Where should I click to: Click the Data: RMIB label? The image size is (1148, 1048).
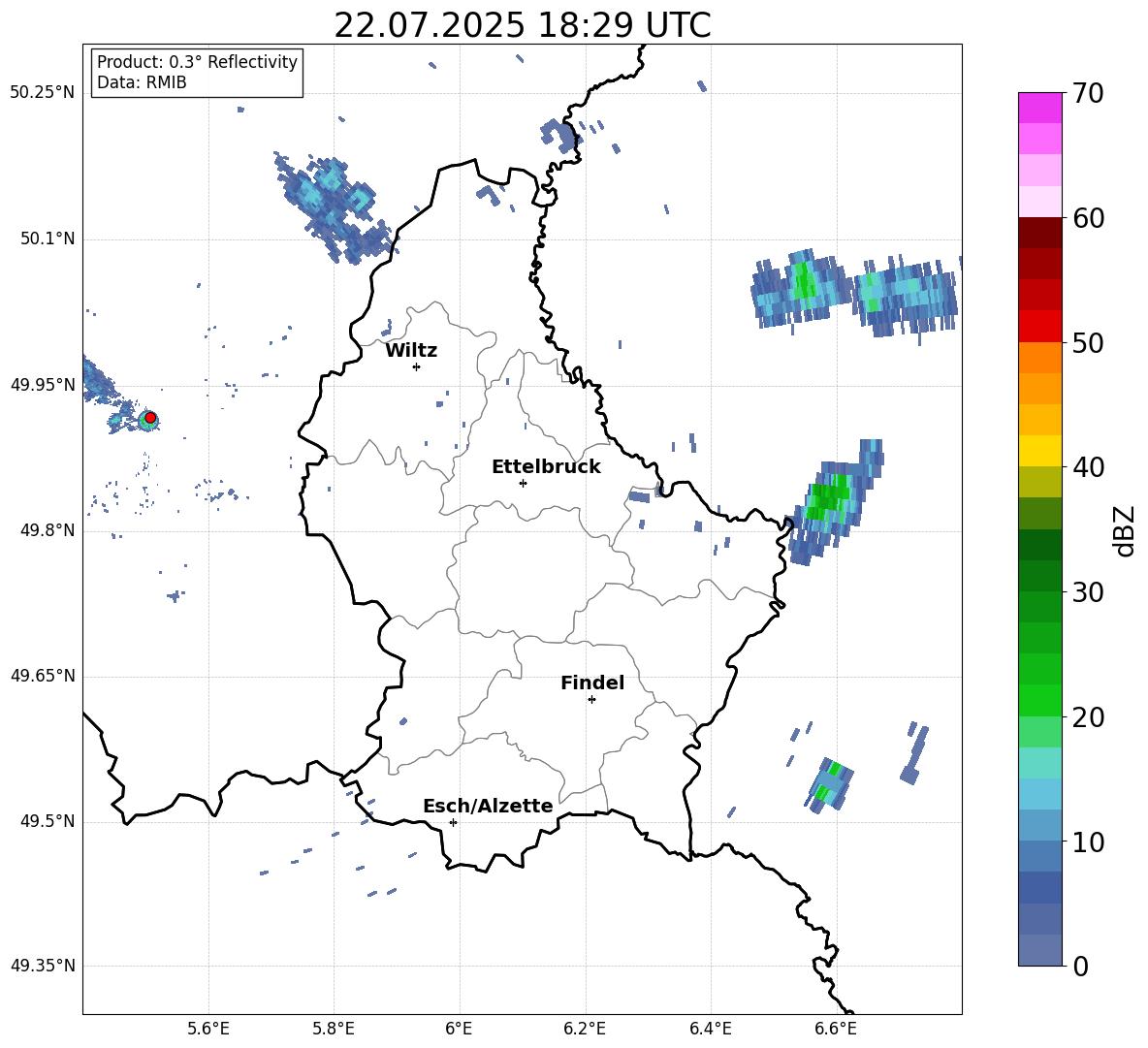pos(142,82)
